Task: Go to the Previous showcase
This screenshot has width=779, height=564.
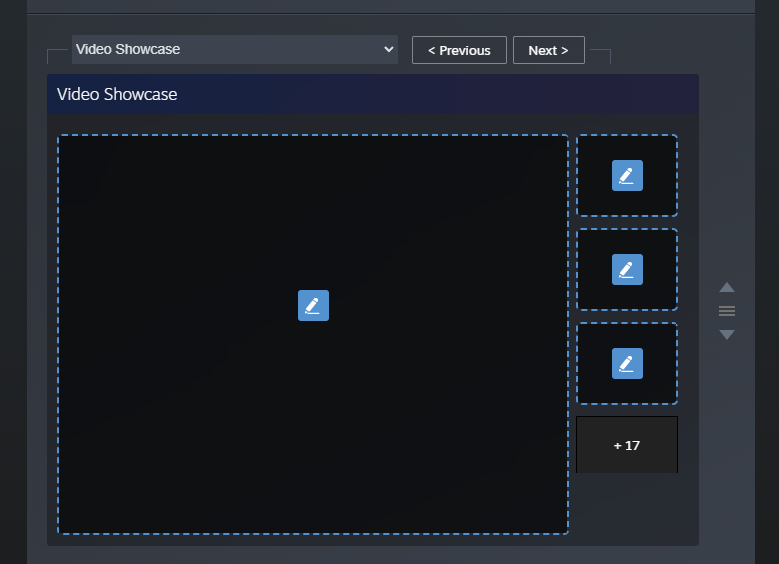Action: point(459,50)
